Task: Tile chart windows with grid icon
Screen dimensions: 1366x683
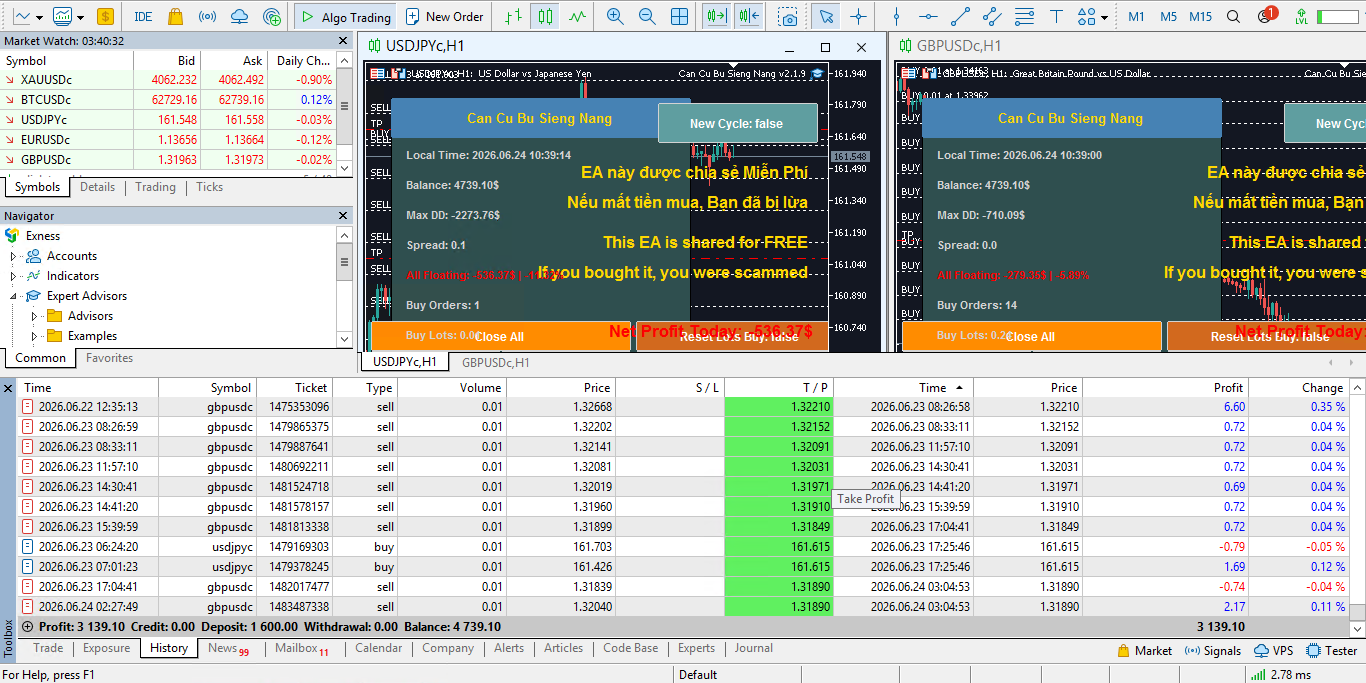Action: click(680, 16)
